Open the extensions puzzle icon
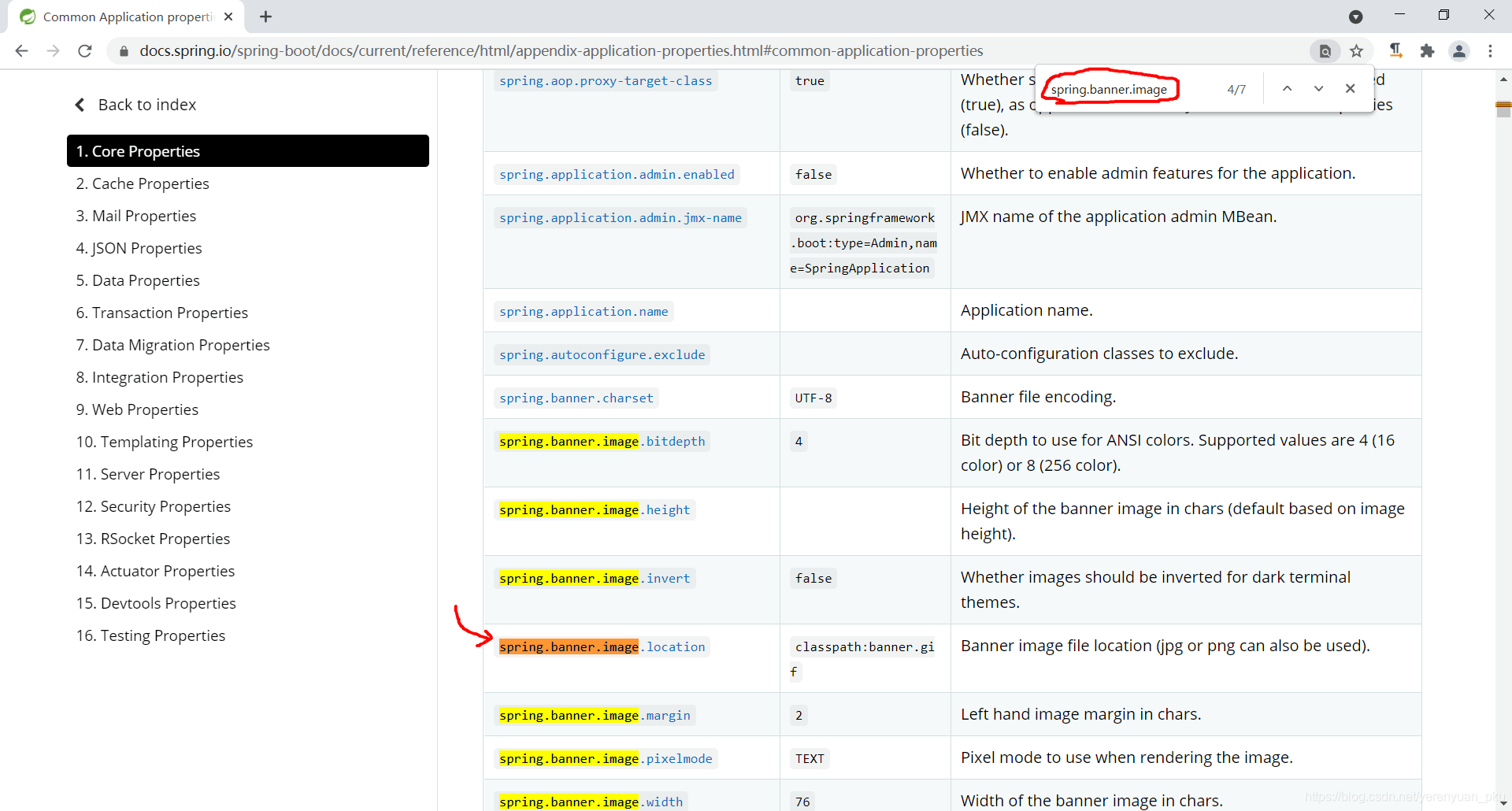The image size is (1512, 811). point(1427,51)
